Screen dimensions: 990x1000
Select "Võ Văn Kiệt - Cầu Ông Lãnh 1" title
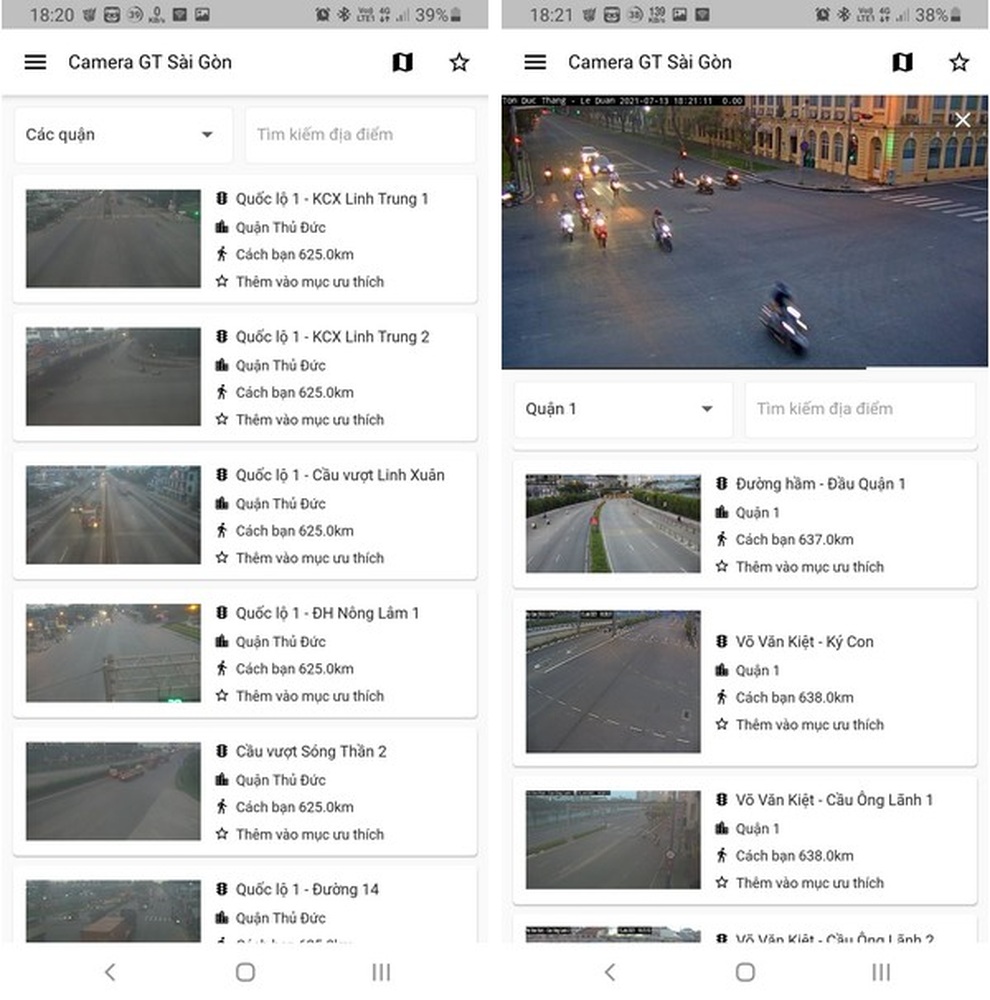click(x=834, y=800)
